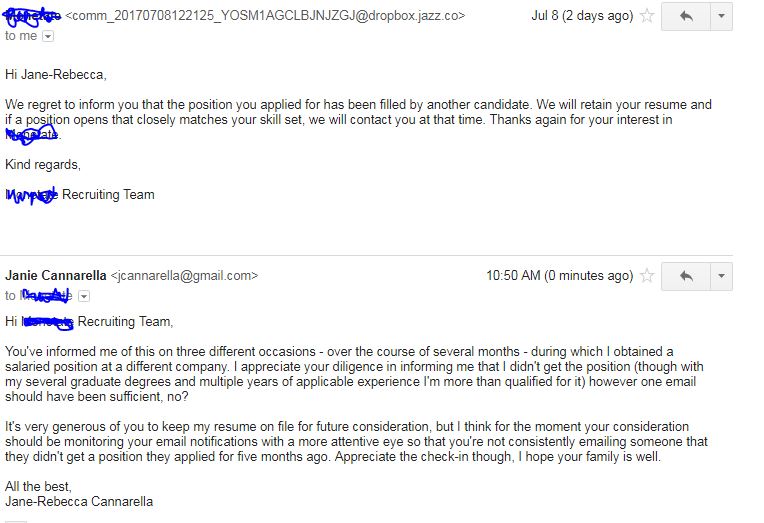Open More options beside Jul 8 reply
The height and width of the screenshot is (523, 764).
[722, 17]
